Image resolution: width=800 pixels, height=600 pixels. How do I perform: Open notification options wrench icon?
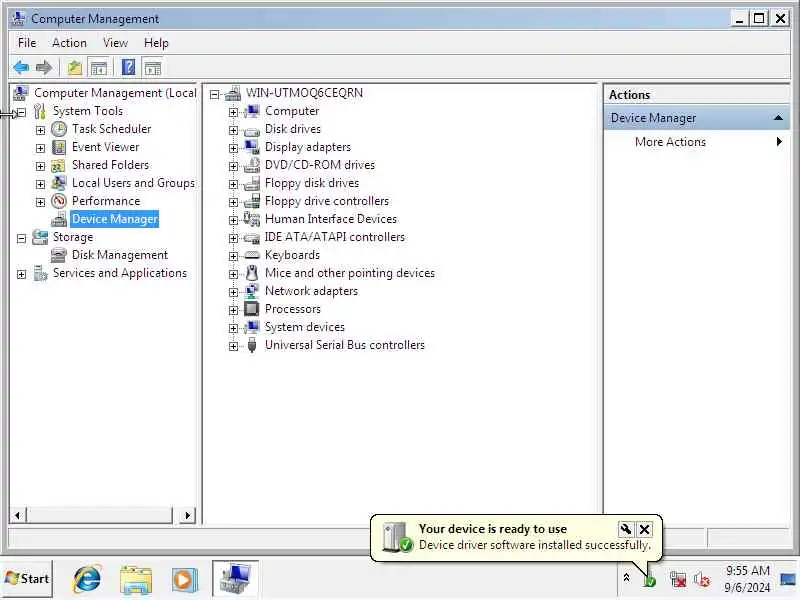626,529
